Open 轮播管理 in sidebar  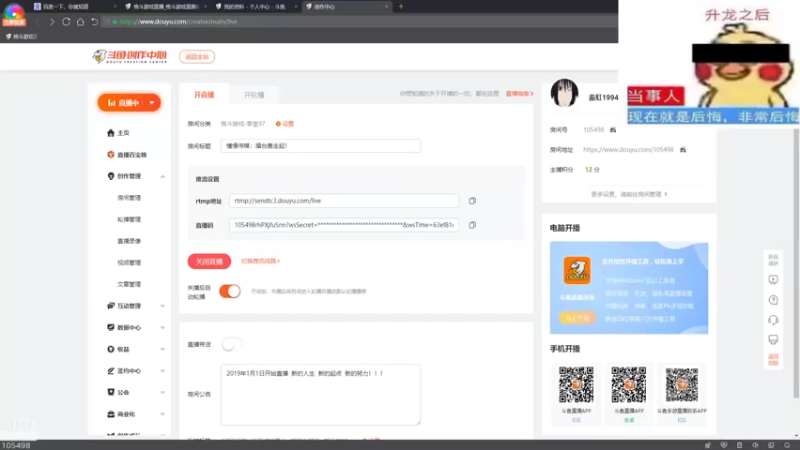coord(129,219)
